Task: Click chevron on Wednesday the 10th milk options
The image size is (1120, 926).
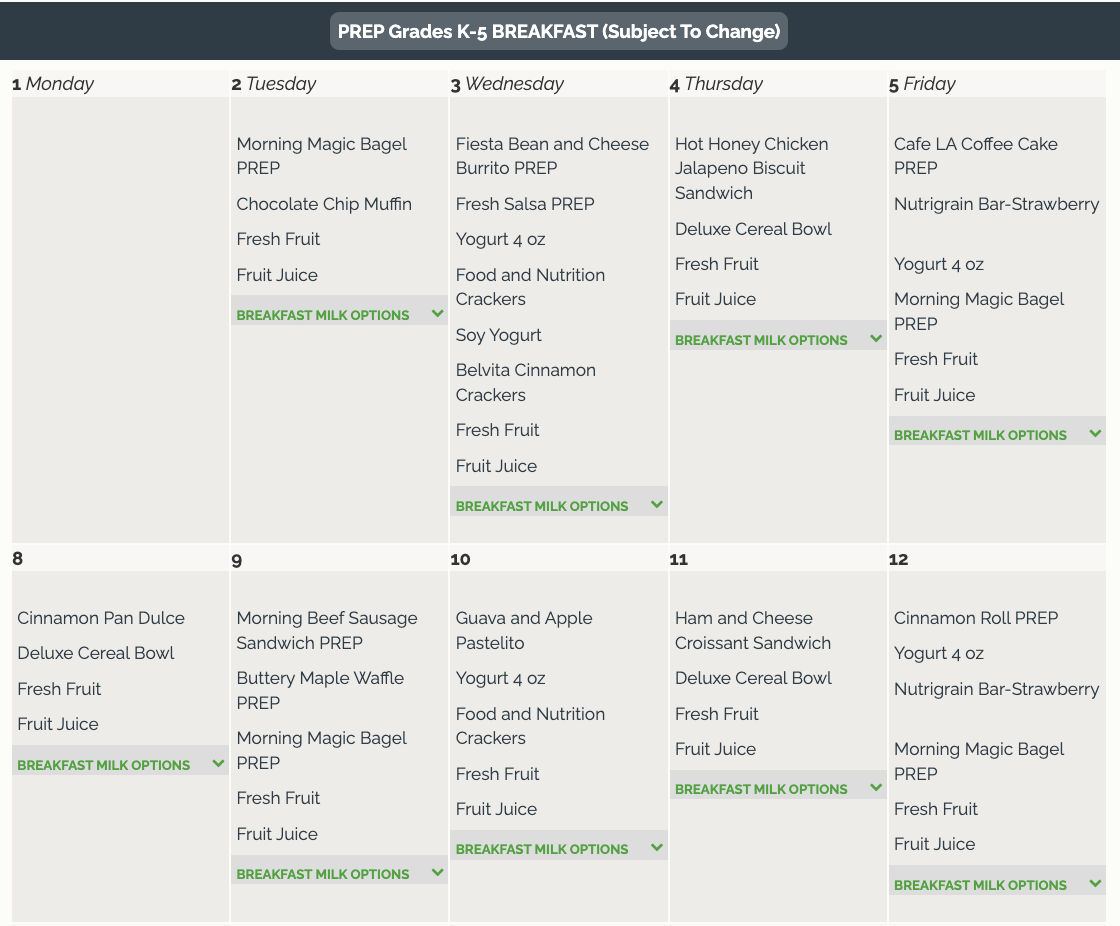Action: 657,848
